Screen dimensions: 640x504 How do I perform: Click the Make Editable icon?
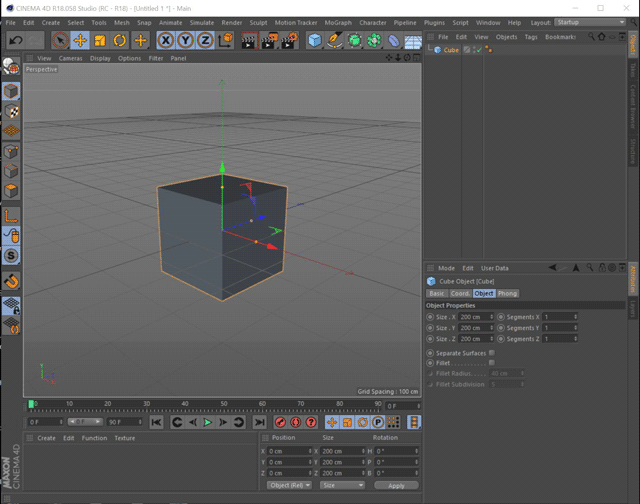click(x=11, y=66)
